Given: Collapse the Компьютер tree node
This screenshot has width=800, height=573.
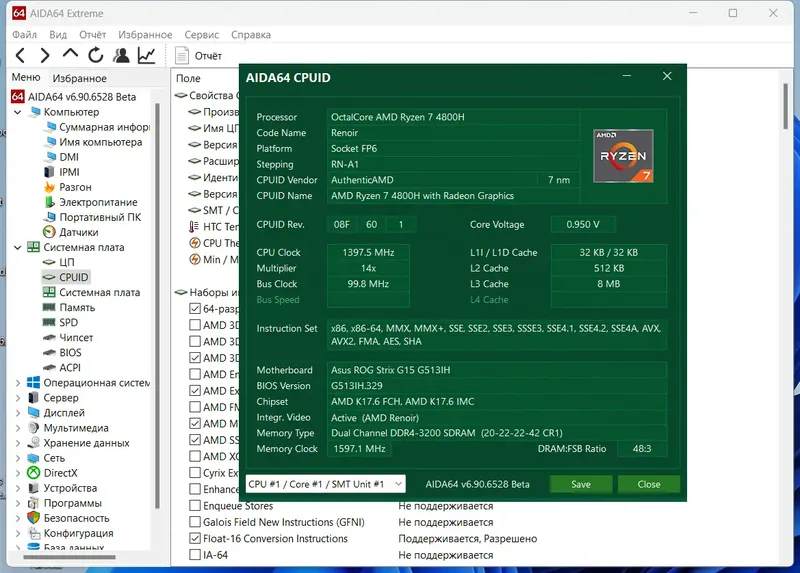Looking at the screenshot, I should tap(19, 112).
